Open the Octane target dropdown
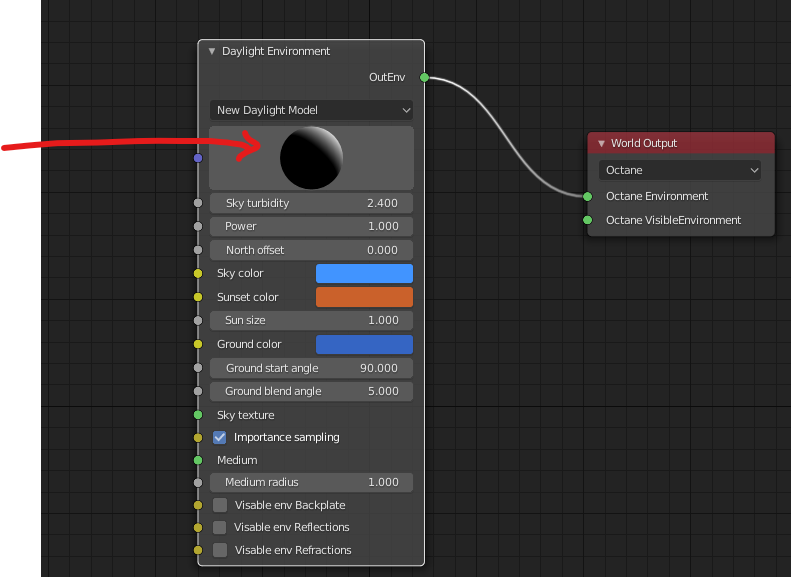 [680, 170]
